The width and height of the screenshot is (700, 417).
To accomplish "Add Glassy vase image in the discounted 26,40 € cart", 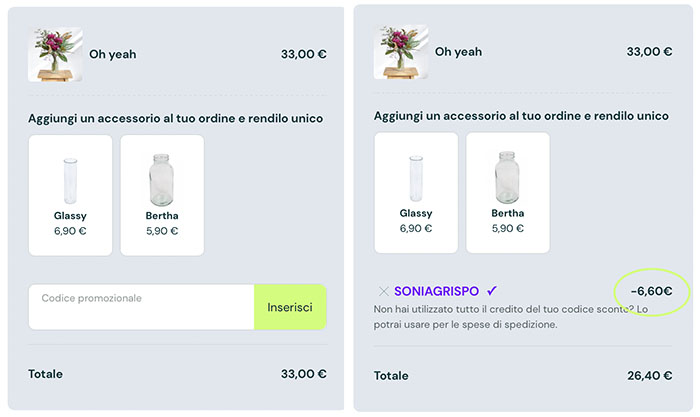I will click(416, 179).
